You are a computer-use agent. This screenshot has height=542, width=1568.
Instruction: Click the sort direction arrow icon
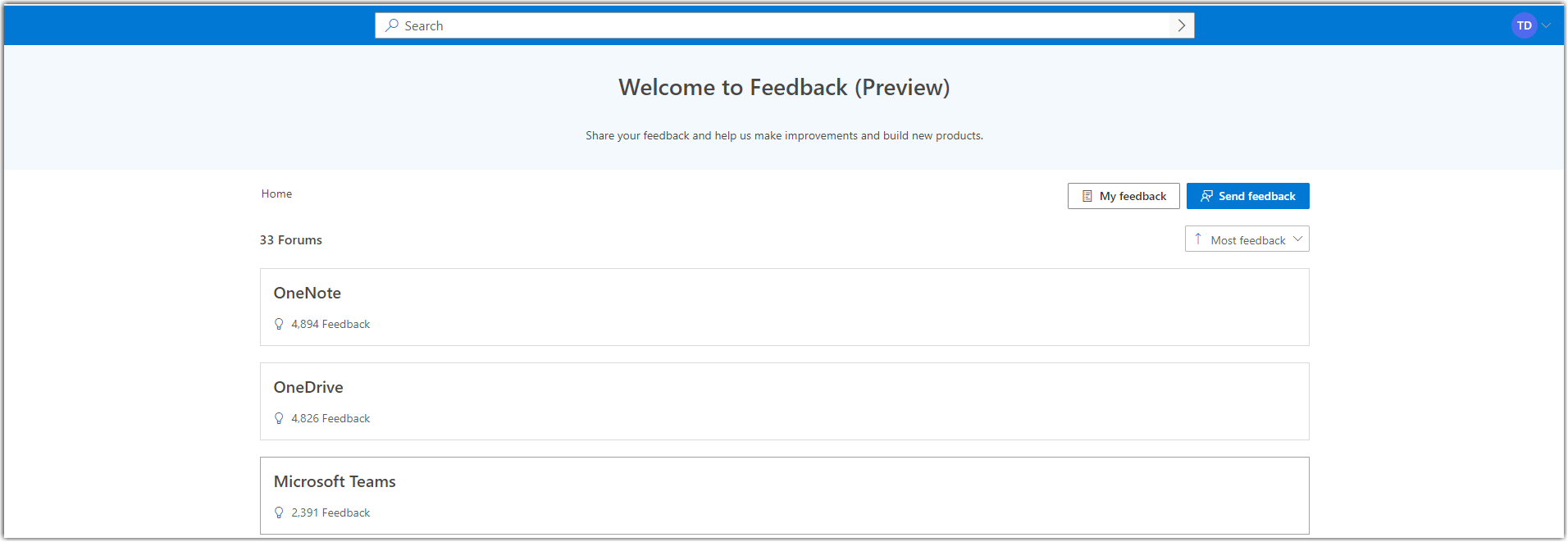click(x=1198, y=239)
